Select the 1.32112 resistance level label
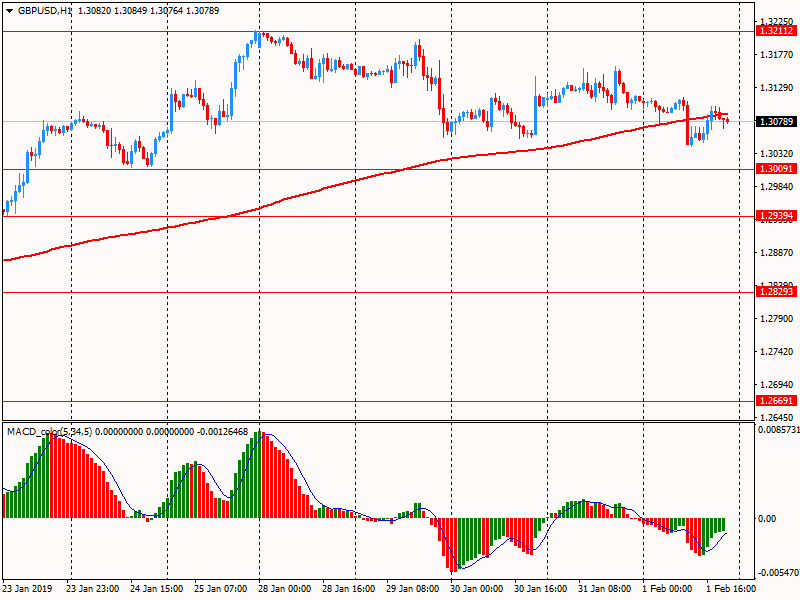Image resolution: width=800 pixels, height=600 pixels. tap(775, 31)
